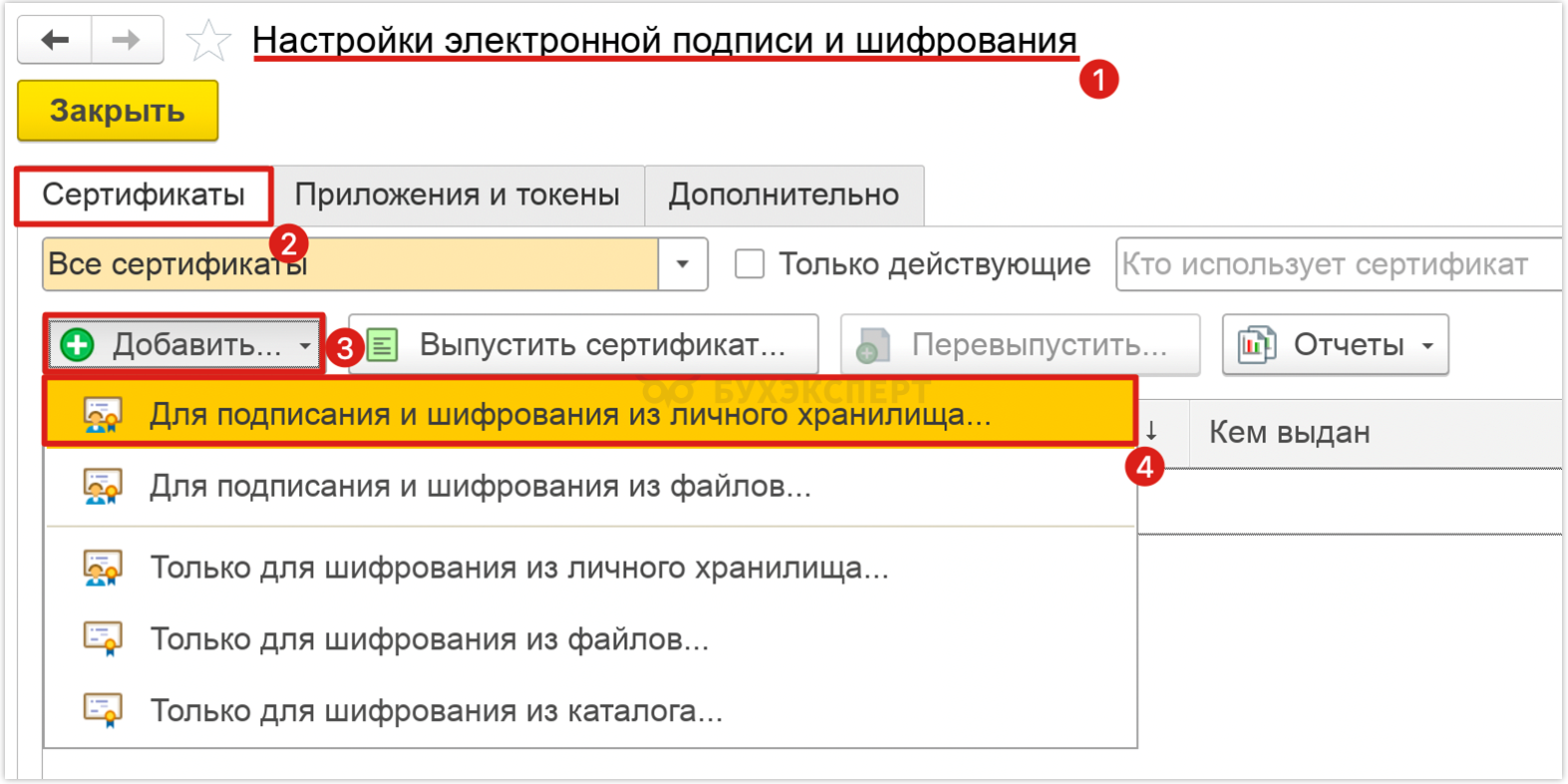
Task: Click the yellow Закрыть button
Action: [118, 111]
